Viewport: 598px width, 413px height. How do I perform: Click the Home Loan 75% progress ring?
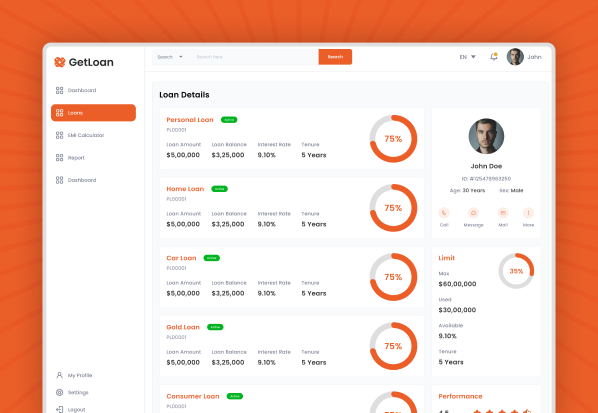click(x=393, y=208)
